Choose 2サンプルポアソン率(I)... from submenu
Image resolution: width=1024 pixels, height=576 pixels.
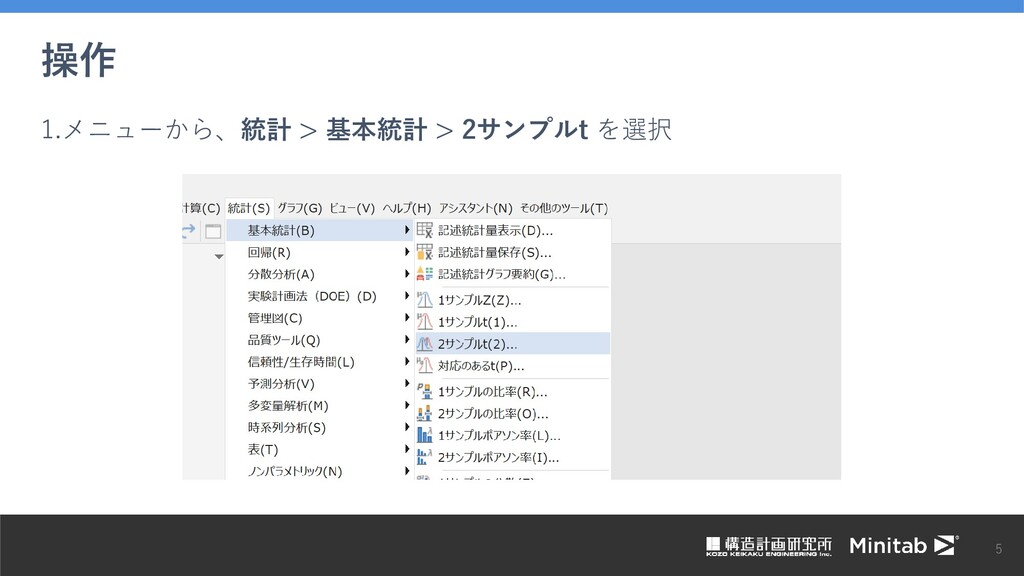tap(513, 457)
